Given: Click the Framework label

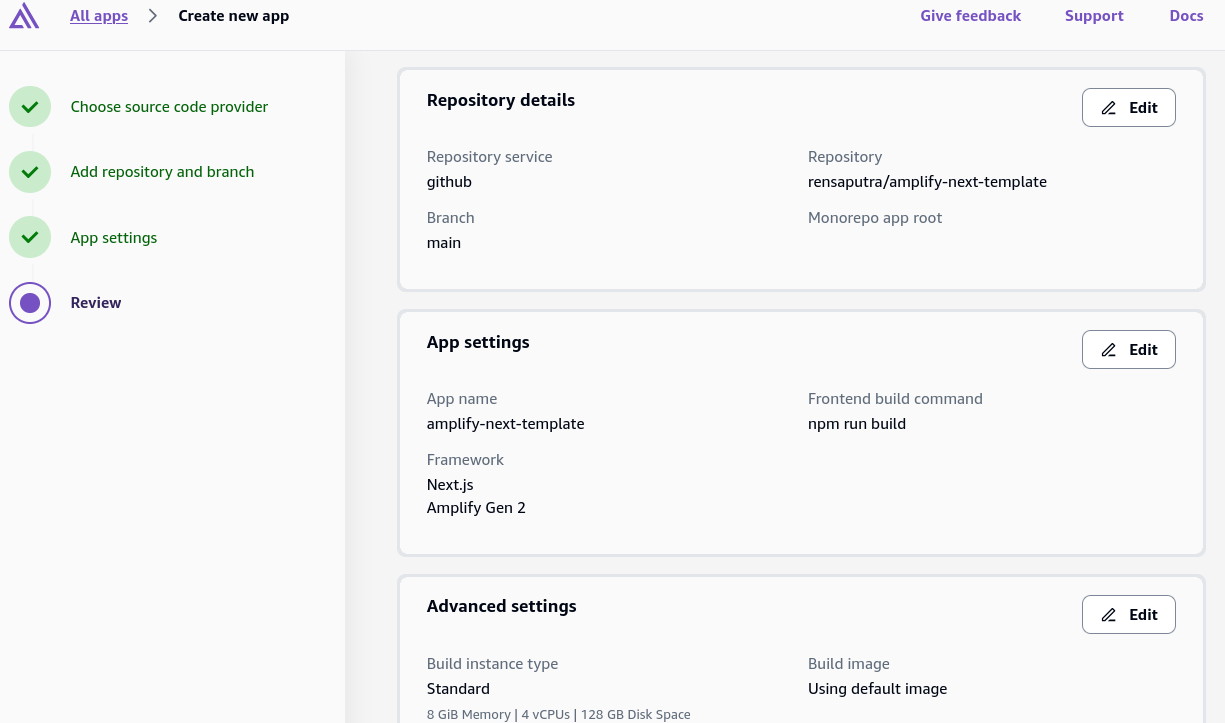Looking at the screenshot, I should [x=465, y=460].
